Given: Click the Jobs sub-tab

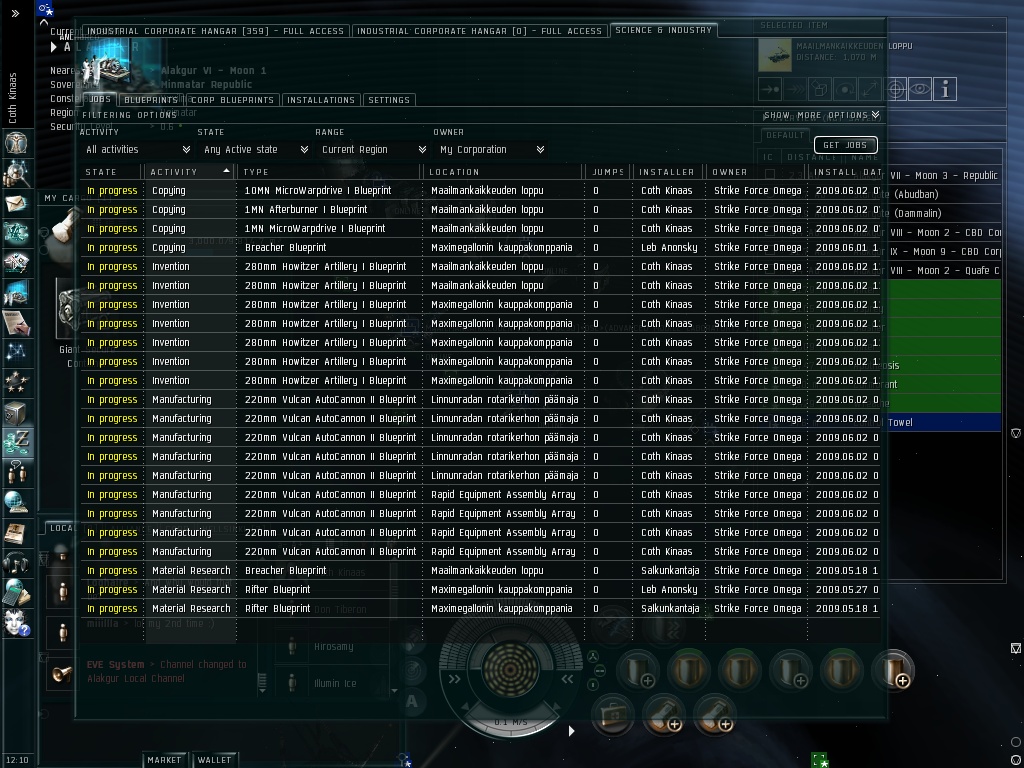Looking at the screenshot, I should point(99,100).
